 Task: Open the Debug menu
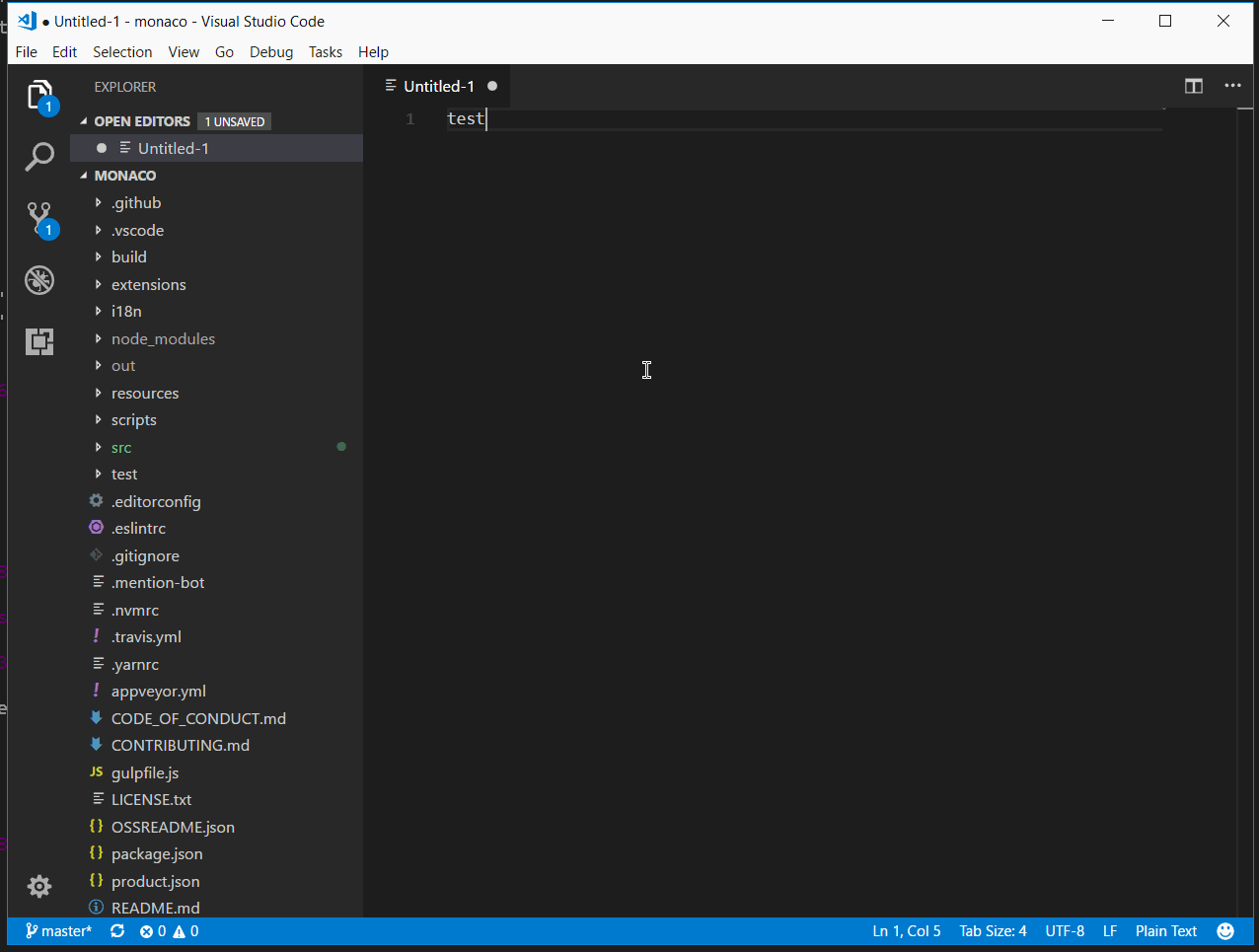tap(271, 51)
